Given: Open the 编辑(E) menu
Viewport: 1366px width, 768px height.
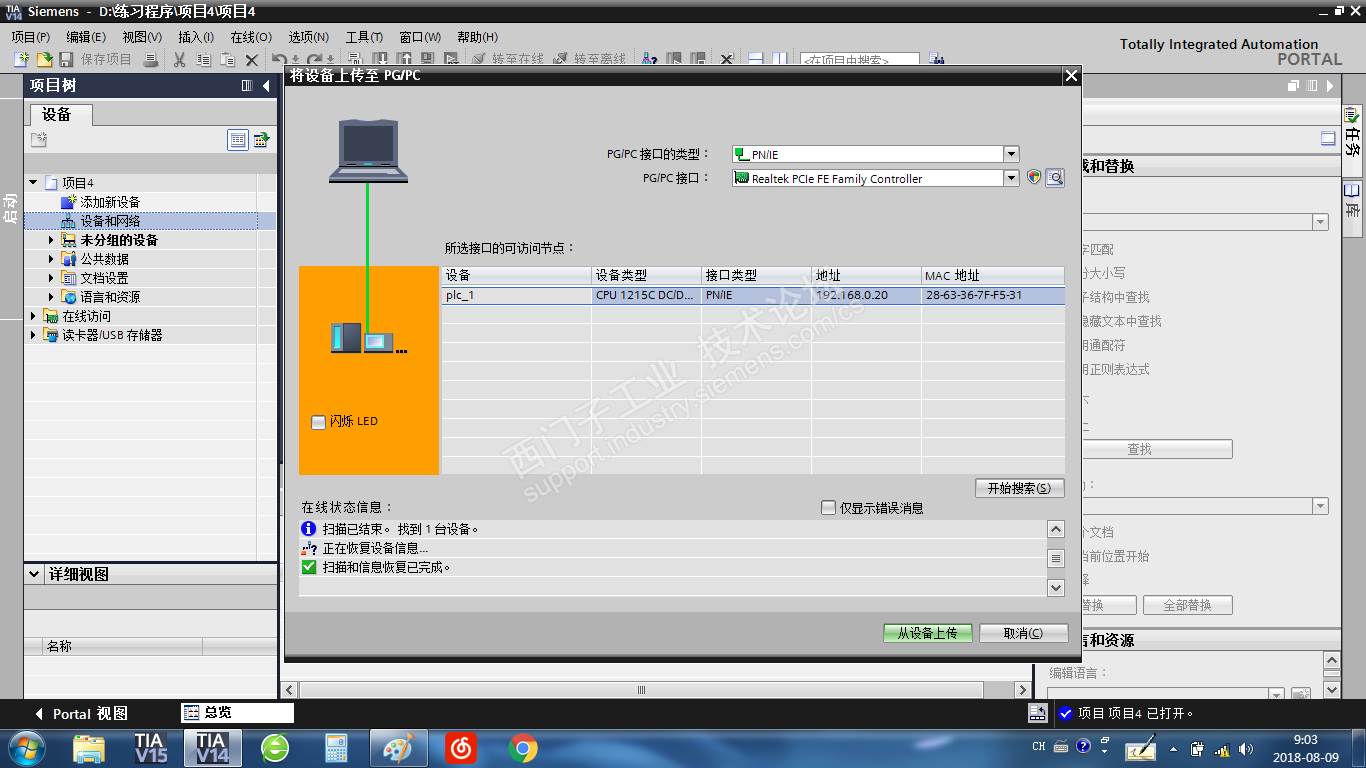Looking at the screenshot, I should point(86,37).
